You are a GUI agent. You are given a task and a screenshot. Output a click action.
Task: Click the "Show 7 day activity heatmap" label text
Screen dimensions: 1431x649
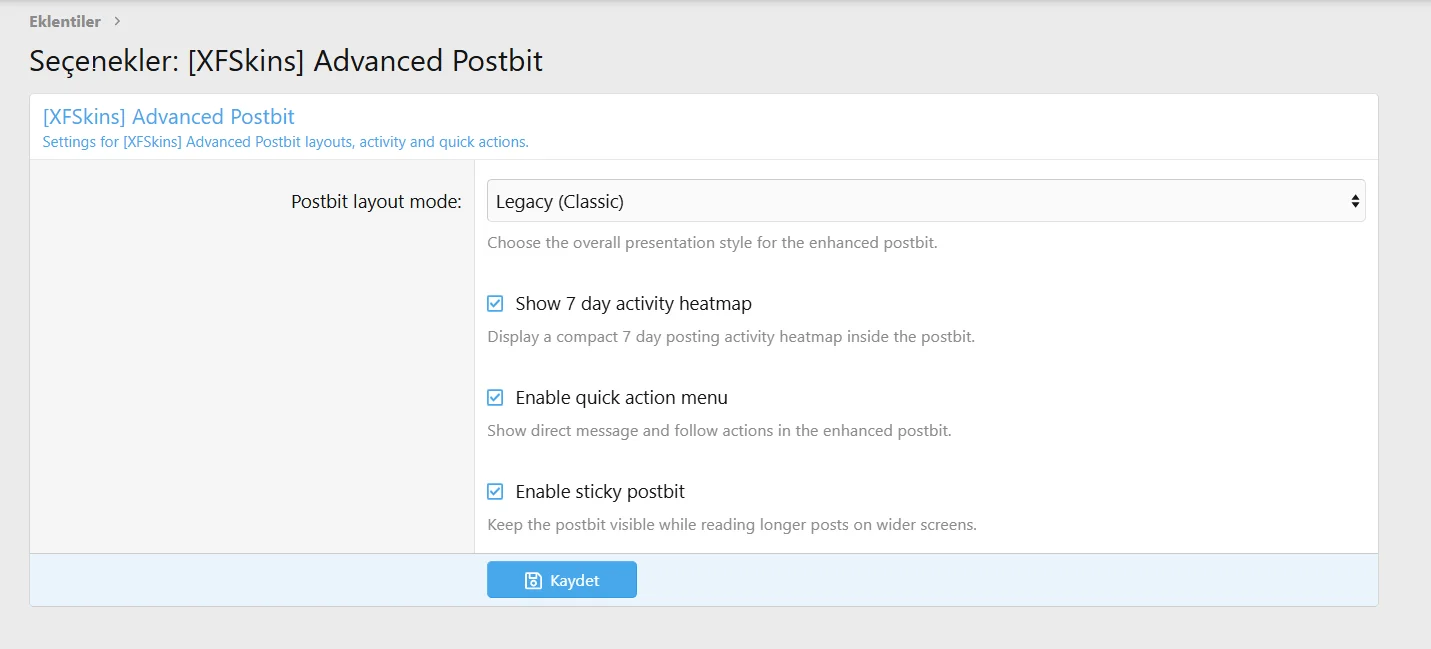tap(634, 303)
